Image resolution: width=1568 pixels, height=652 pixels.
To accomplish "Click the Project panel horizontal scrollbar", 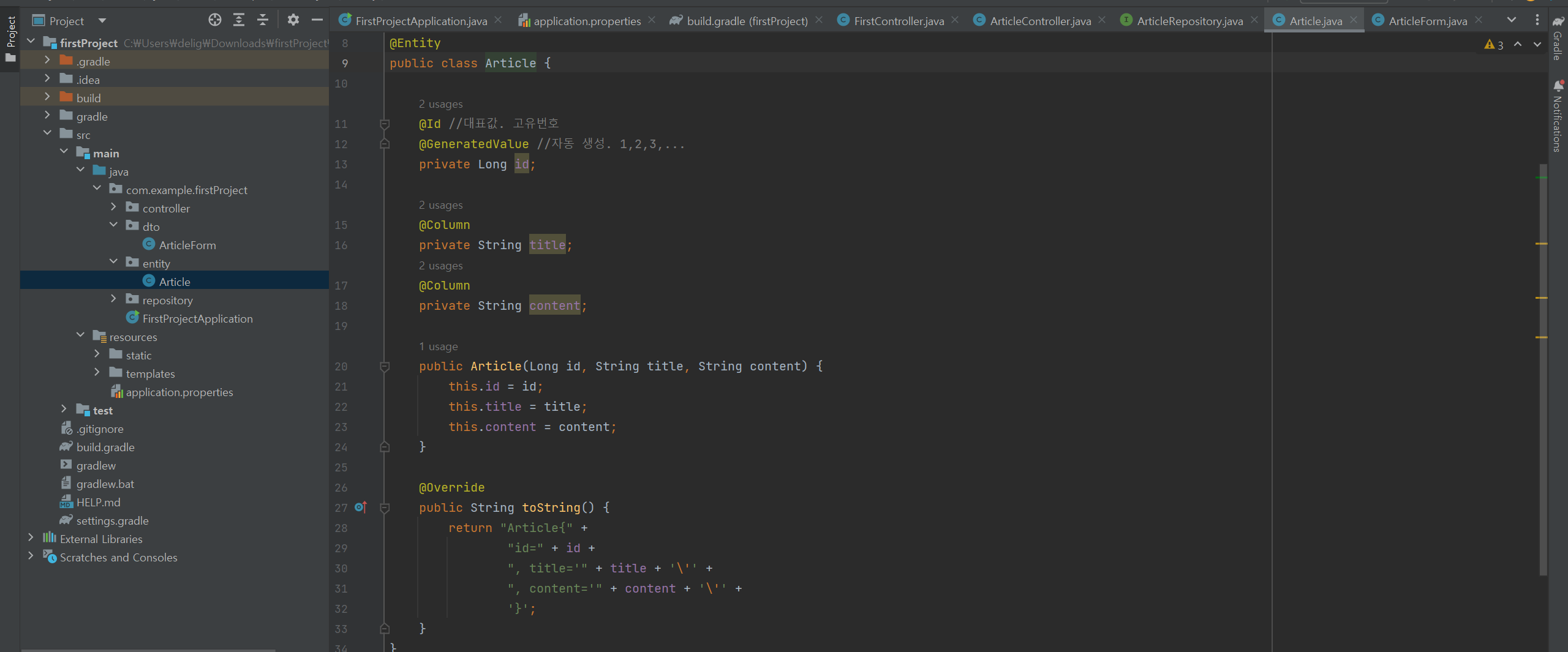I will (148, 650).
